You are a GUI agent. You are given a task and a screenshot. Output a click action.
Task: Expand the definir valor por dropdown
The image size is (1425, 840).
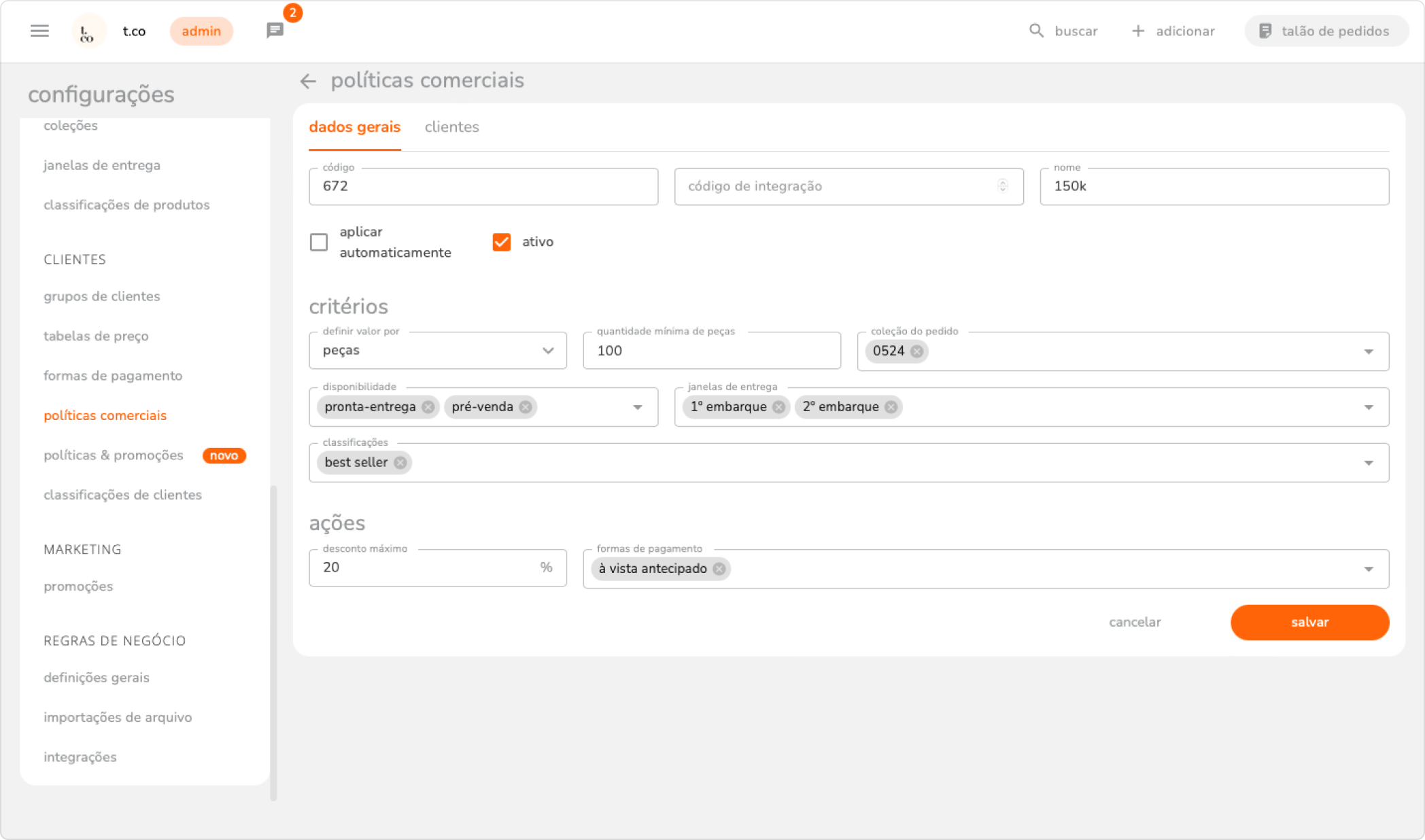click(548, 351)
